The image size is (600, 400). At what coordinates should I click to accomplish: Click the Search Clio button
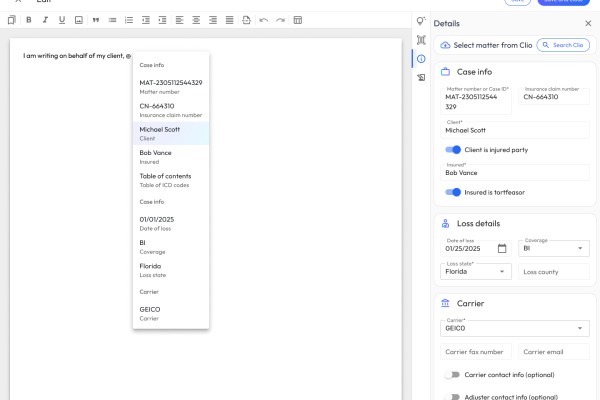coord(563,45)
